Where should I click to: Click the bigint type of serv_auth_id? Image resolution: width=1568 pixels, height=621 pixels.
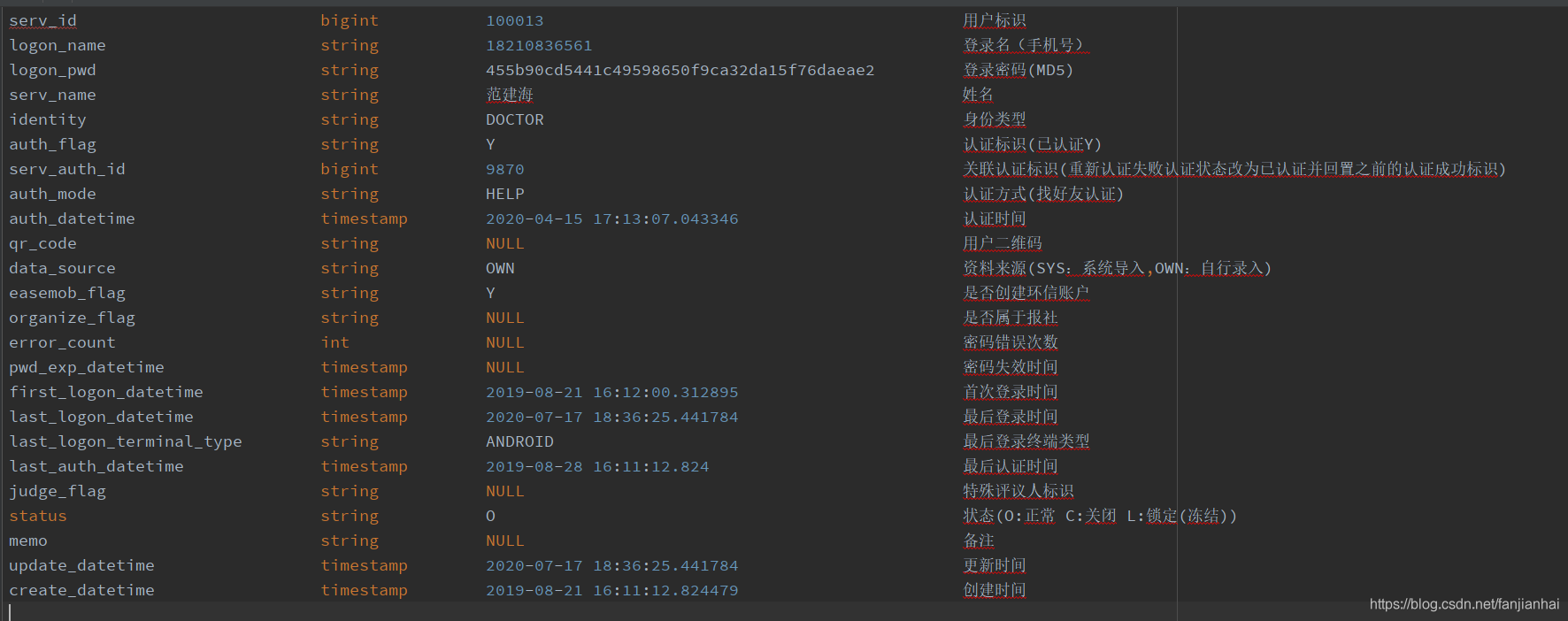click(x=349, y=169)
